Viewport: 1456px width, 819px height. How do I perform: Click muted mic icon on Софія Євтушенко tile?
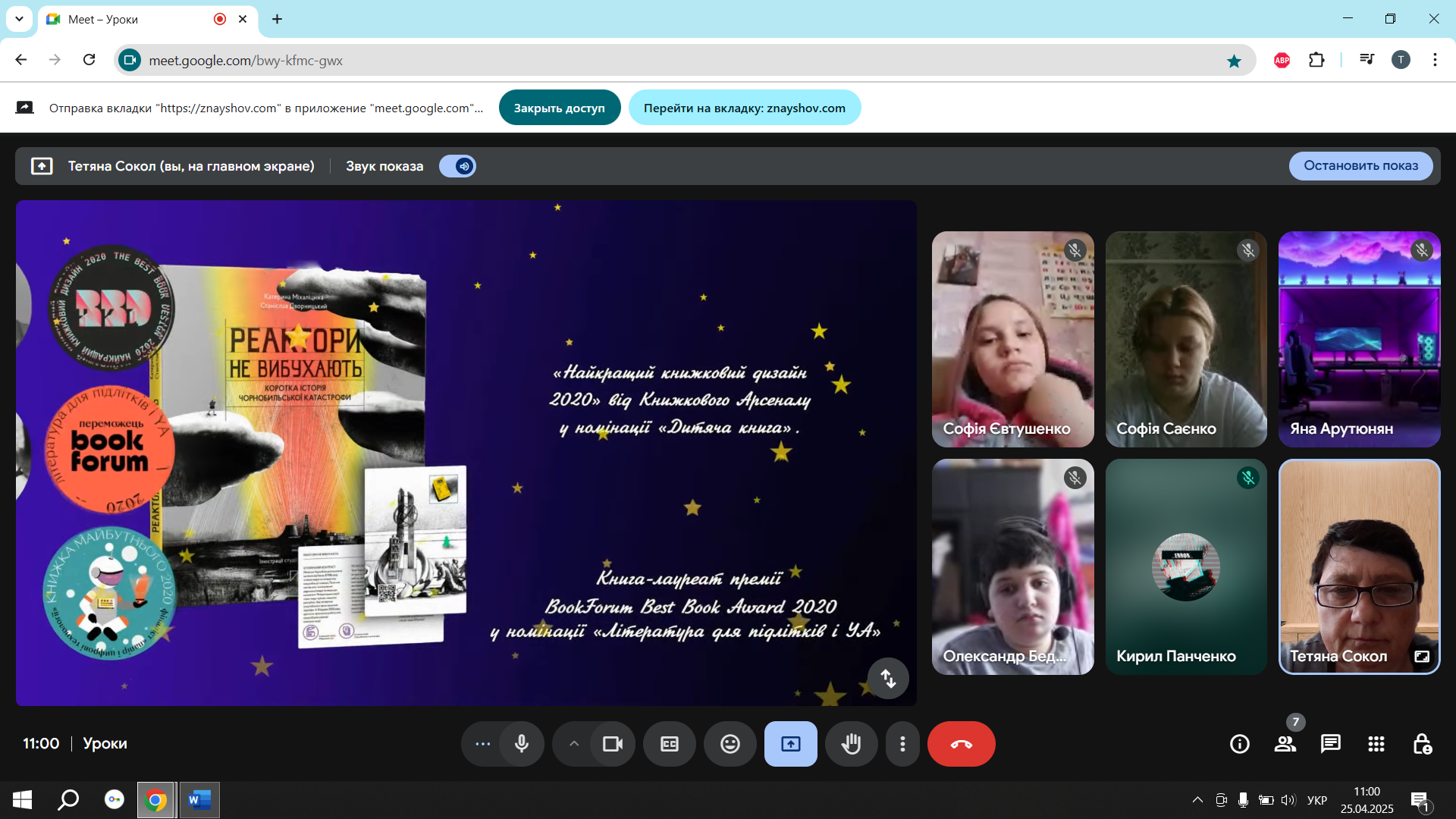pyautogui.click(x=1075, y=250)
